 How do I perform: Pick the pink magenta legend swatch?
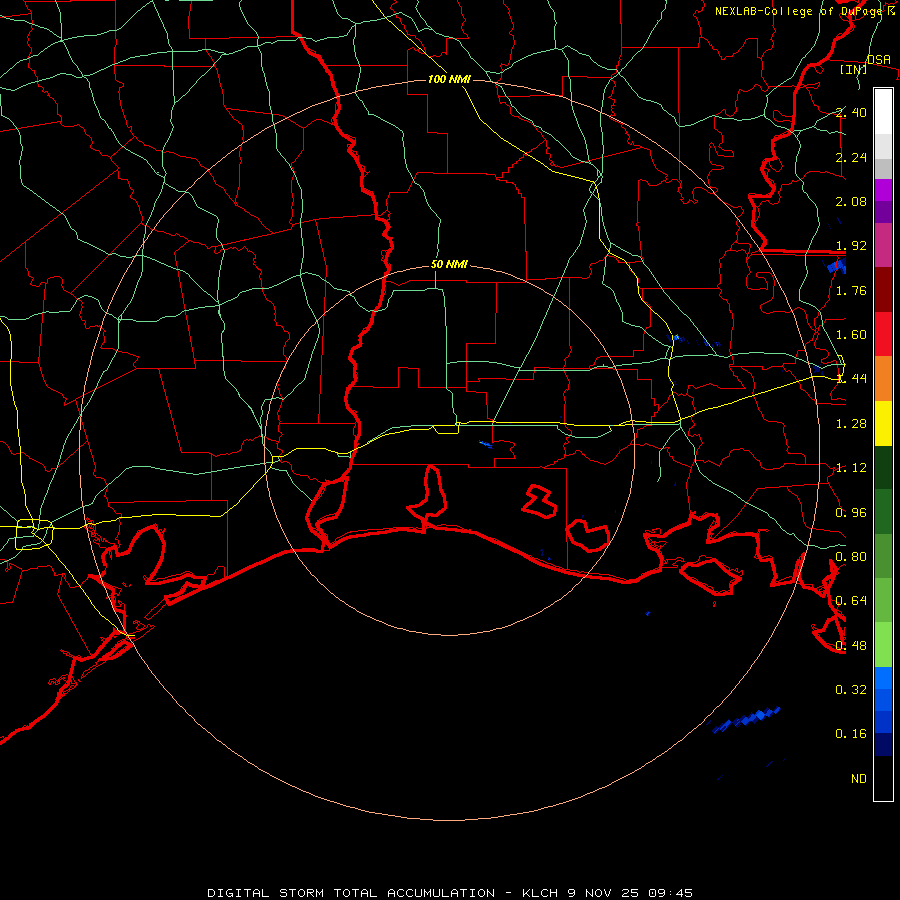pyautogui.click(x=883, y=246)
